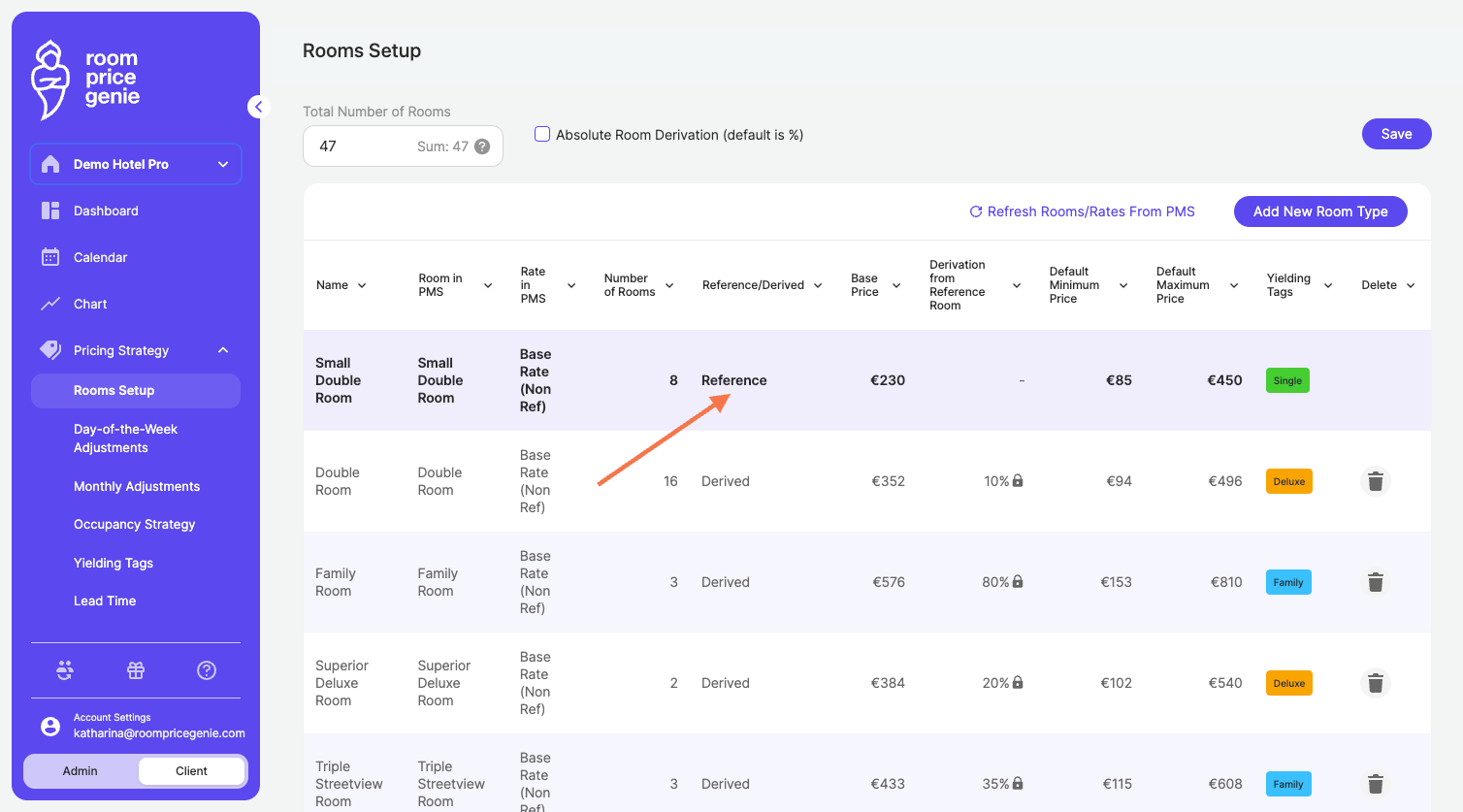1463x812 pixels.
Task: Delete the Double Room row
Action: pyautogui.click(x=1375, y=481)
